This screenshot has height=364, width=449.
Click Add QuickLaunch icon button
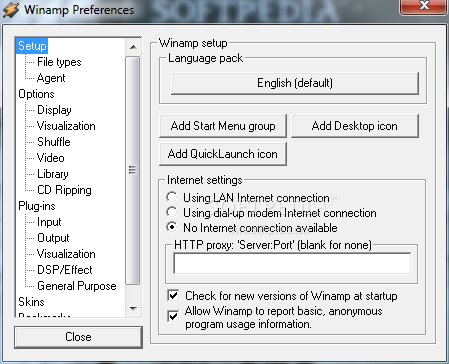click(223, 154)
